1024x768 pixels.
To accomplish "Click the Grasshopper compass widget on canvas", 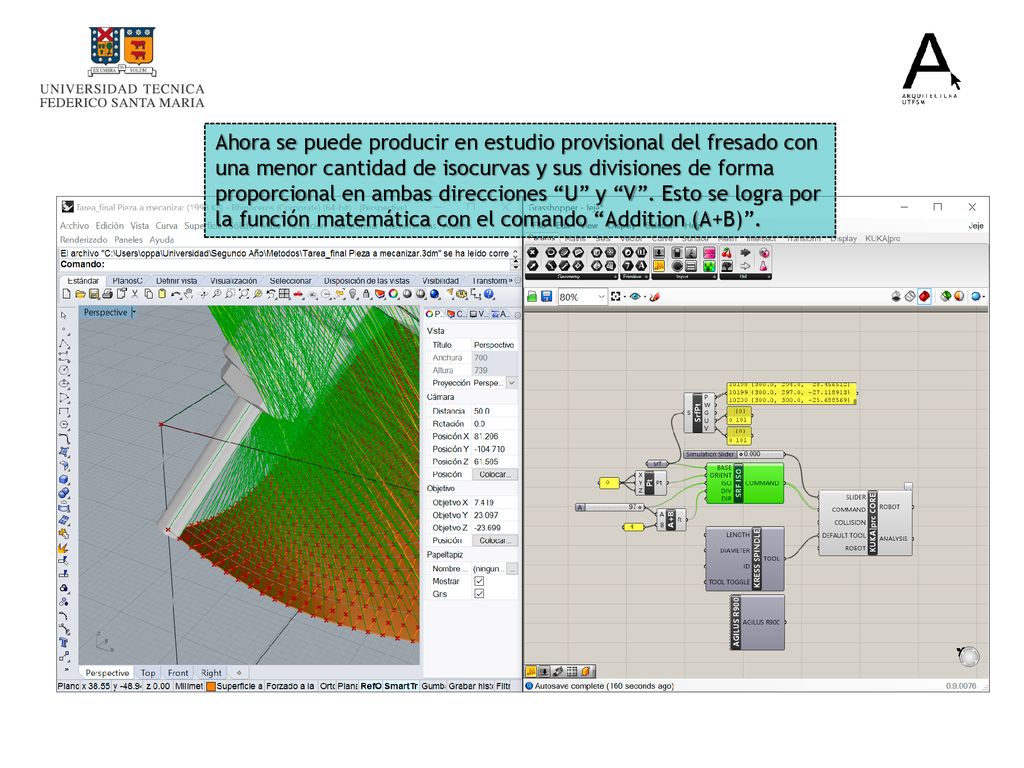I will point(968,655).
